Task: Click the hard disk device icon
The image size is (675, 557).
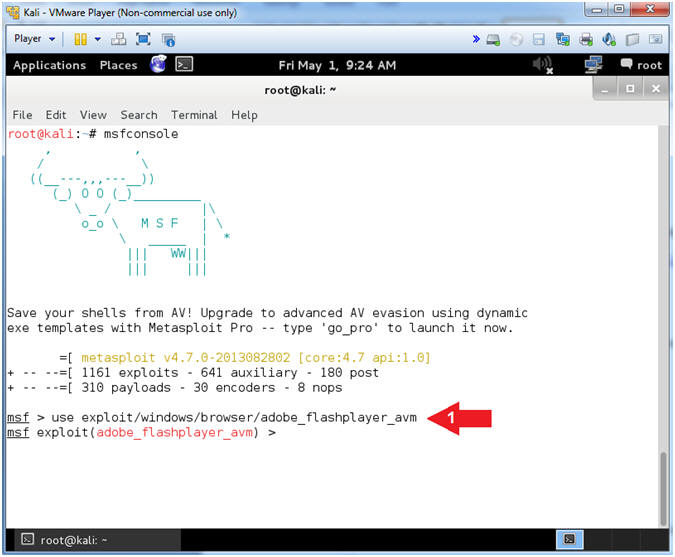Action: [x=493, y=40]
